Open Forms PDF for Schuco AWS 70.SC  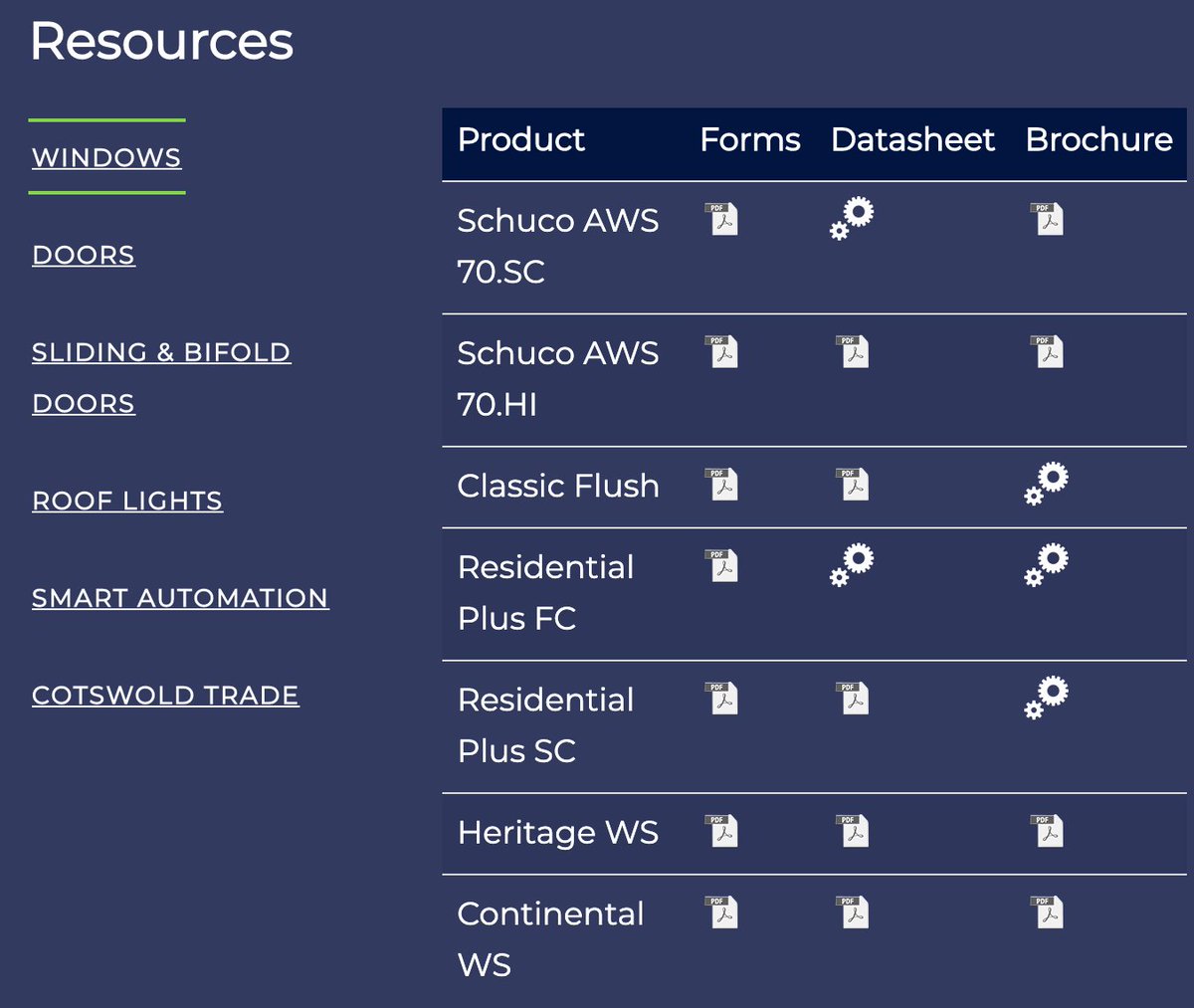(721, 219)
